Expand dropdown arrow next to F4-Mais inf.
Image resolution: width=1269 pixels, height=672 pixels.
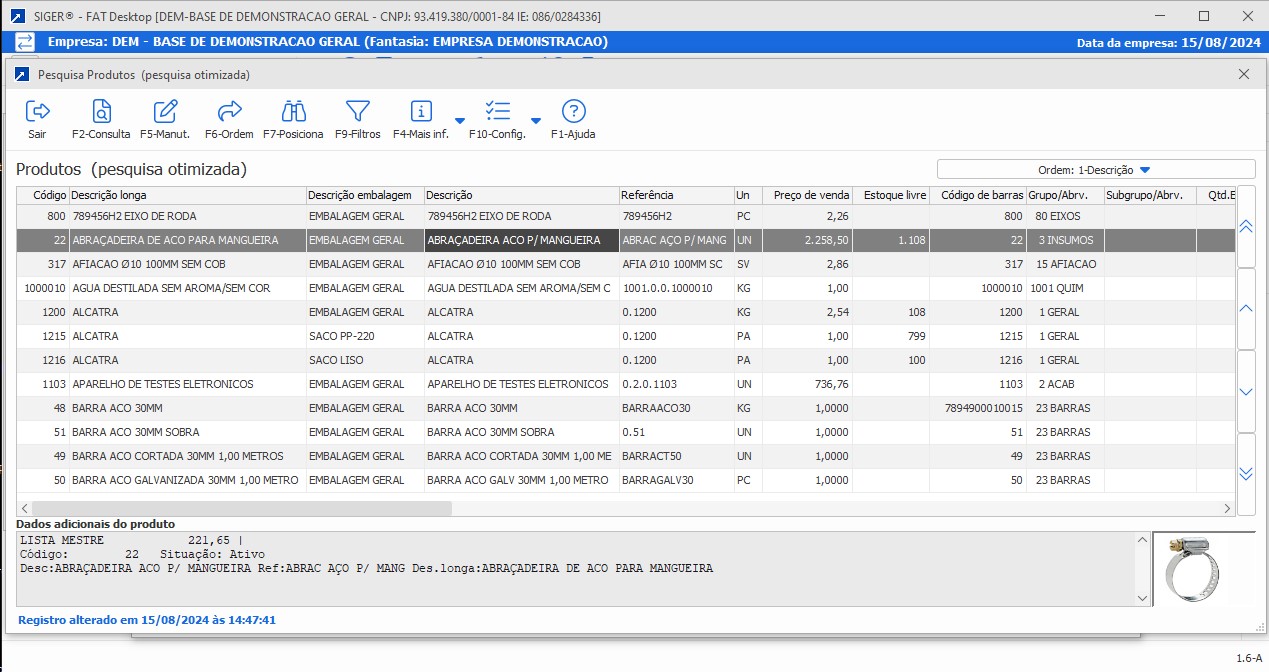coord(459,121)
